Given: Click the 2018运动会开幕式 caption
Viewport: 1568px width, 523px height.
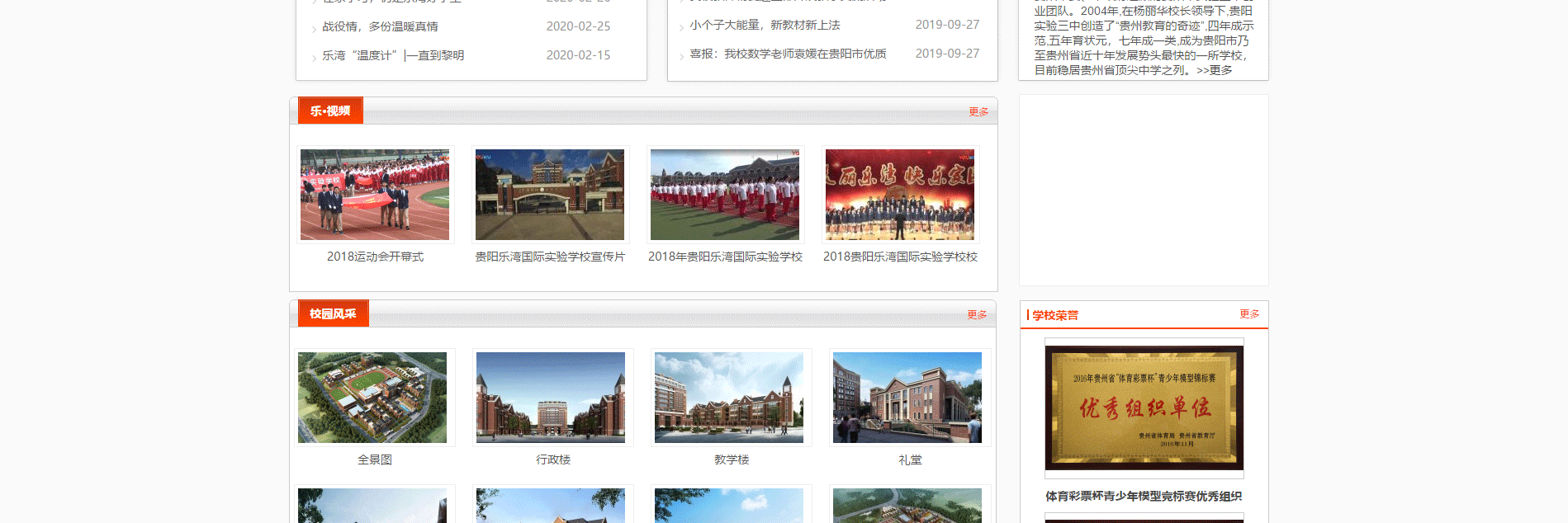Looking at the screenshot, I should click(375, 257).
